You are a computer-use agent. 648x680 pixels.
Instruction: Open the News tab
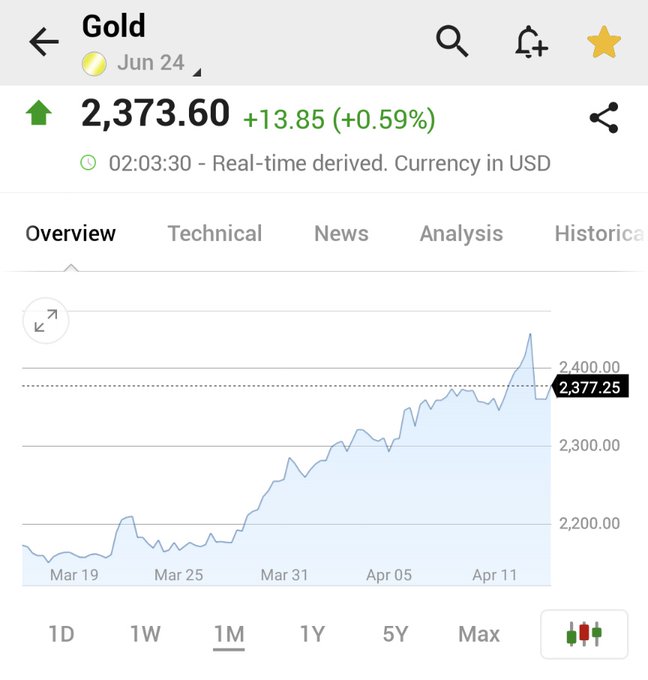(x=341, y=233)
